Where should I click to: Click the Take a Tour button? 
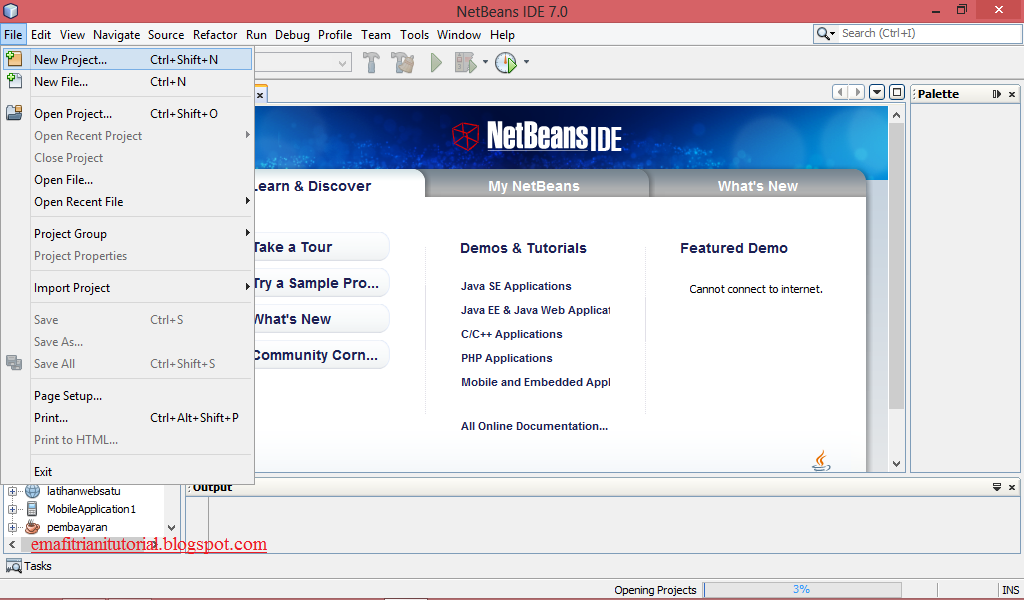click(320, 246)
